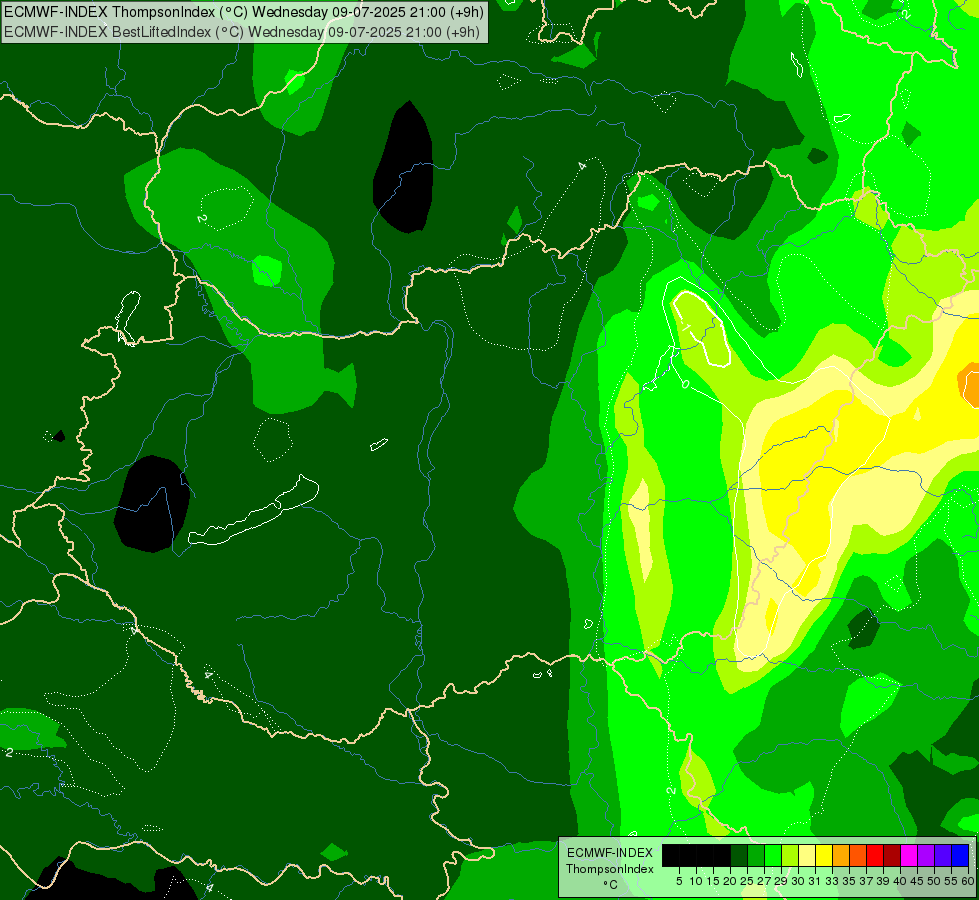Click the legend tick value 25
The height and width of the screenshot is (900, 979).
[747, 881]
